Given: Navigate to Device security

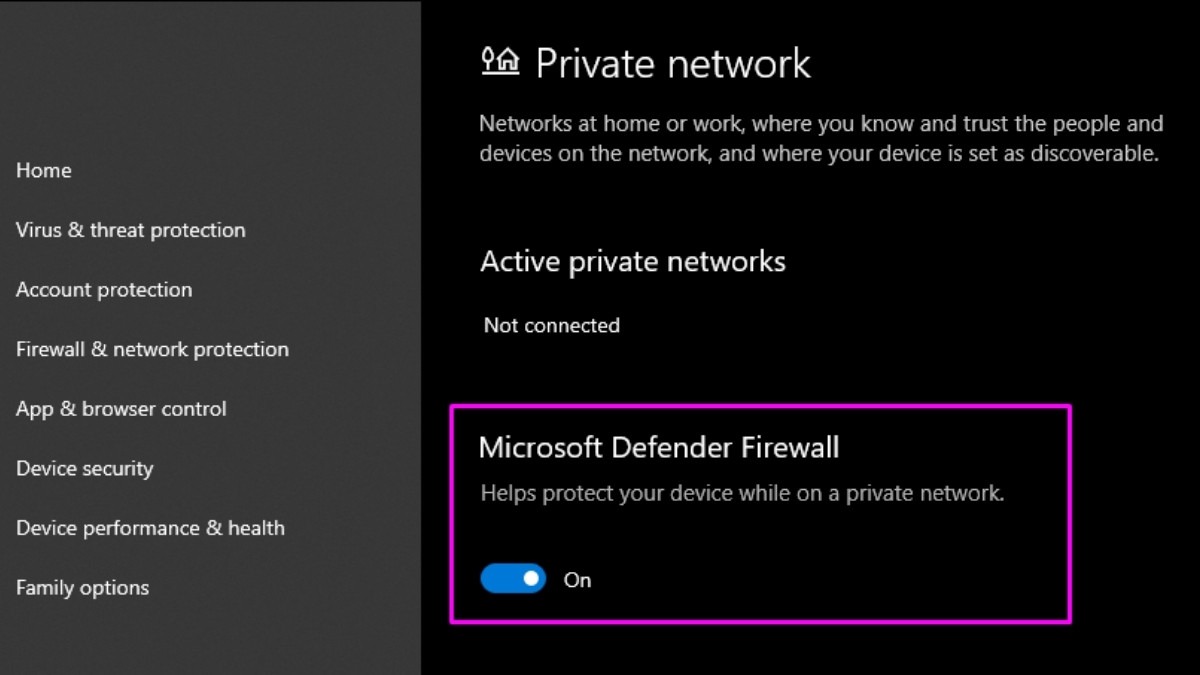Looking at the screenshot, I should [x=85, y=469].
